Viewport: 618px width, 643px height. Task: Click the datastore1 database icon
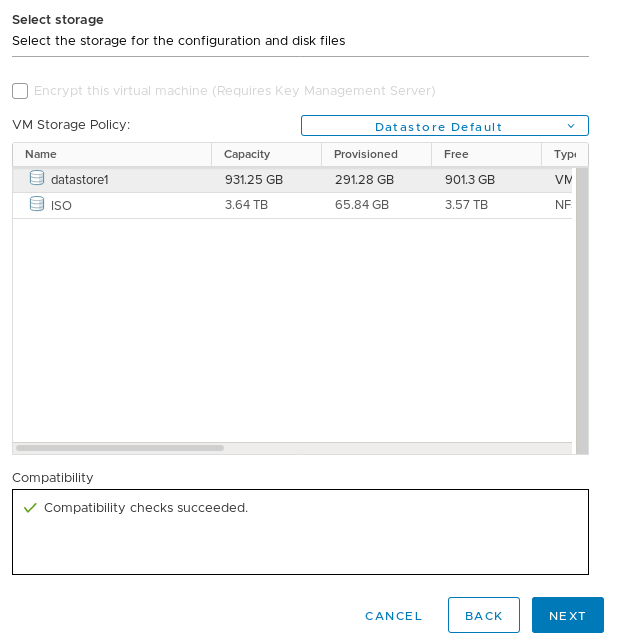37,179
